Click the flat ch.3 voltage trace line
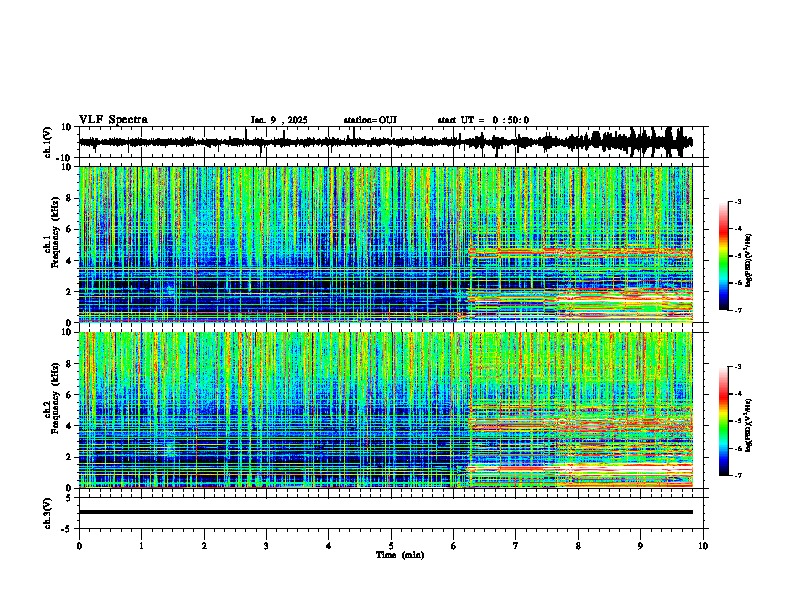Viewport: 792px width, 612px height. point(386,512)
